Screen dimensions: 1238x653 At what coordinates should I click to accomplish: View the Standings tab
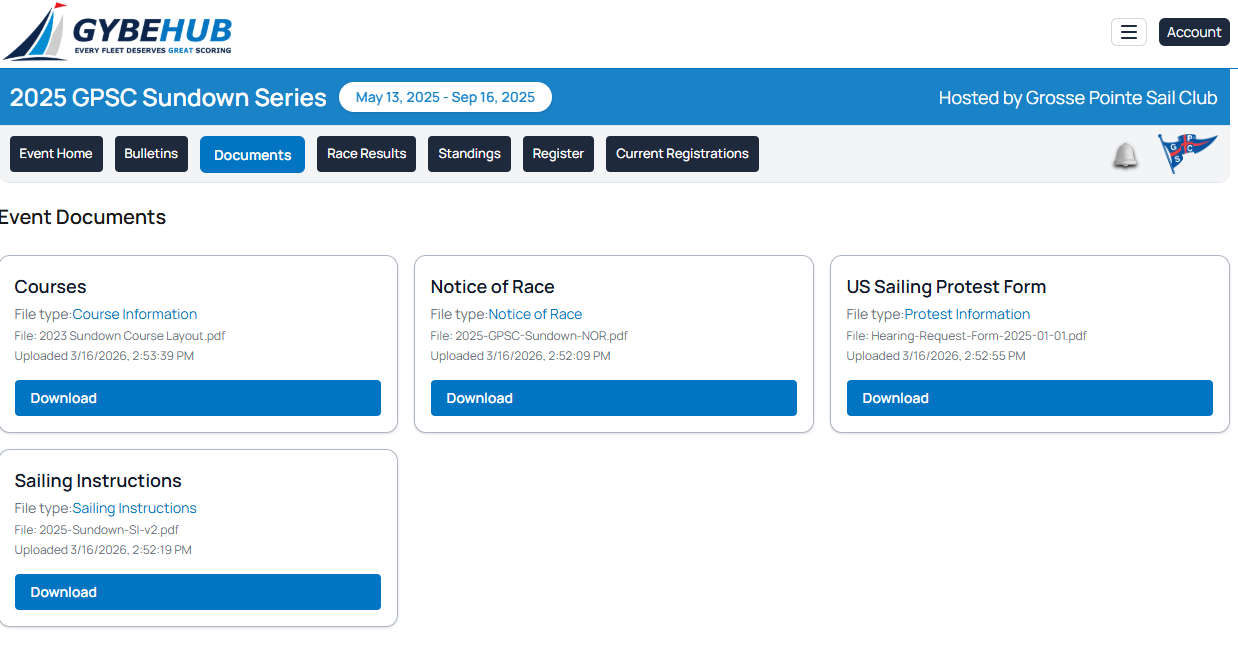point(469,154)
